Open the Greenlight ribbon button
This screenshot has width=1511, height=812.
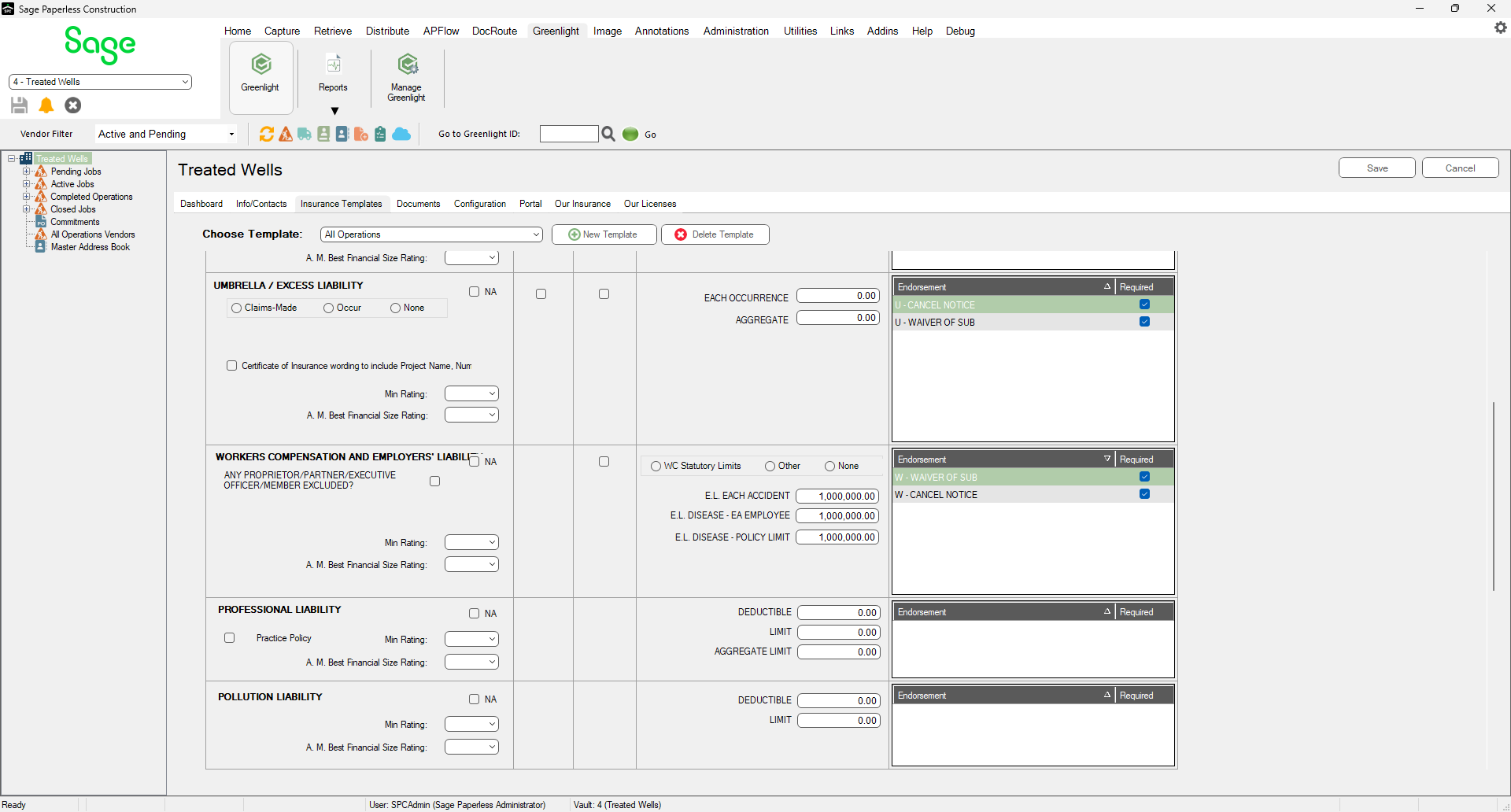coord(260,77)
